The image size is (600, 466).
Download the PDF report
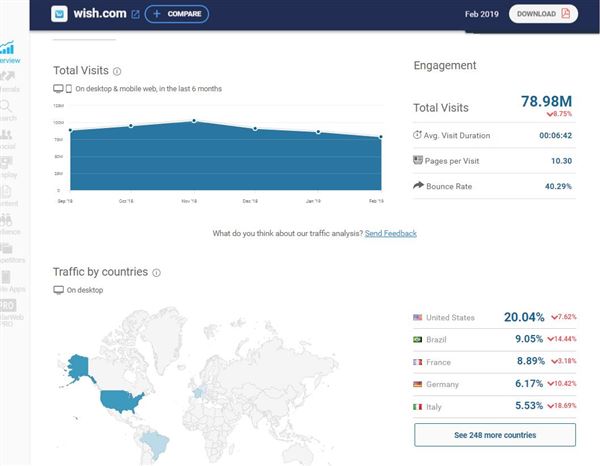543,14
